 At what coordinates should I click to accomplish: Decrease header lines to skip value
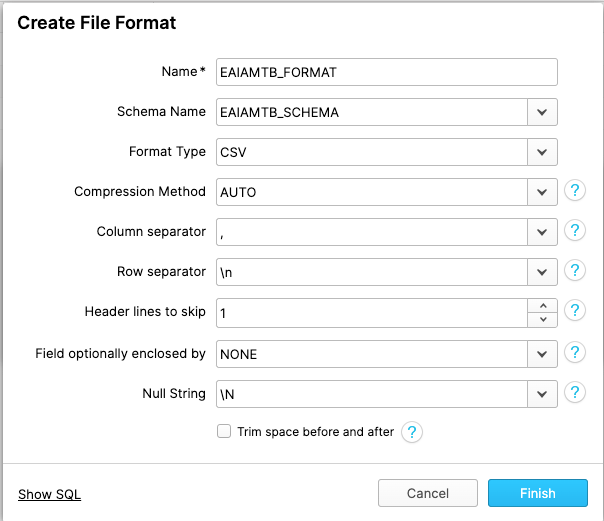click(x=543, y=320)
